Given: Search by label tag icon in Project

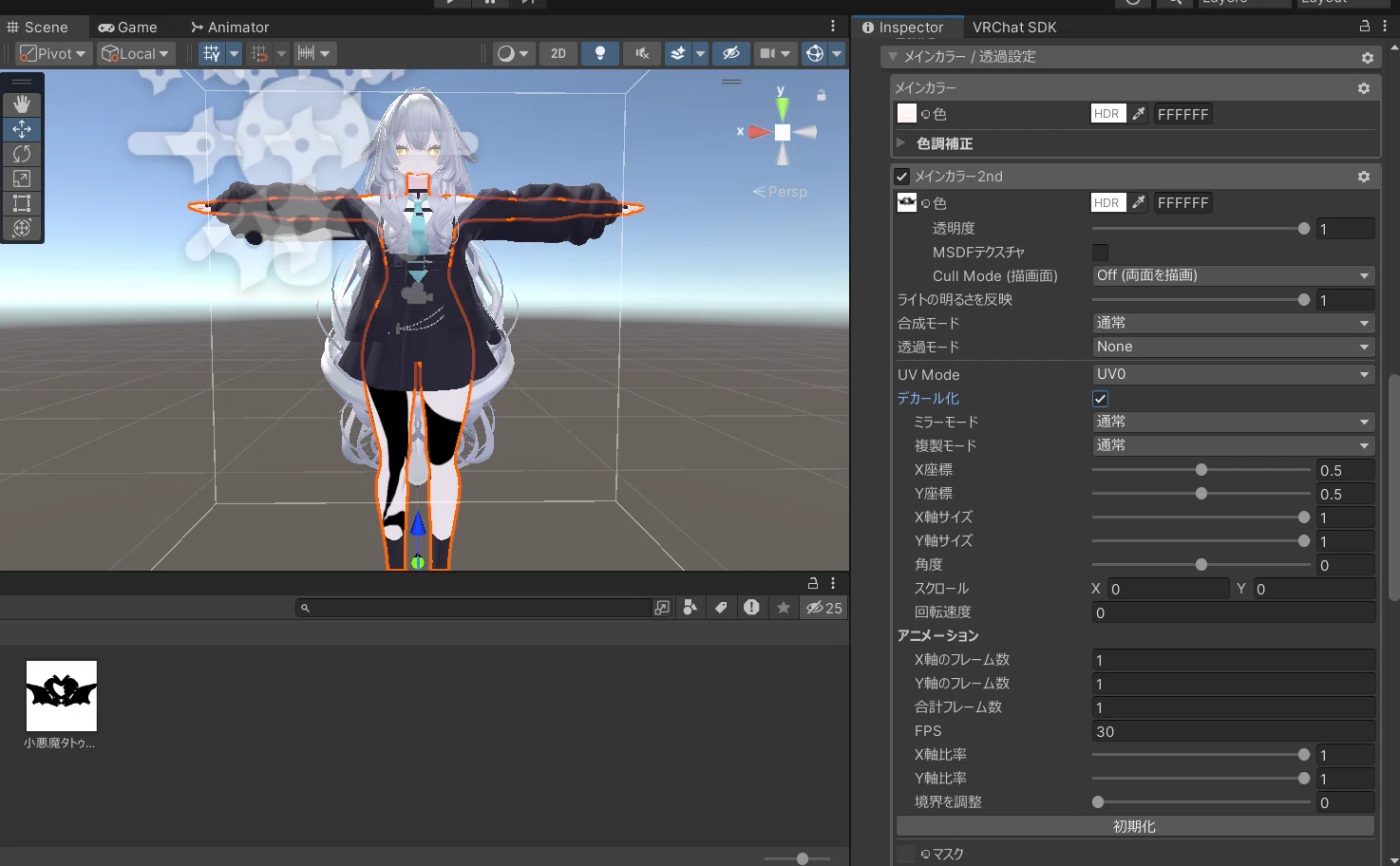Looking at the screenshot, I should click(721, 608).
